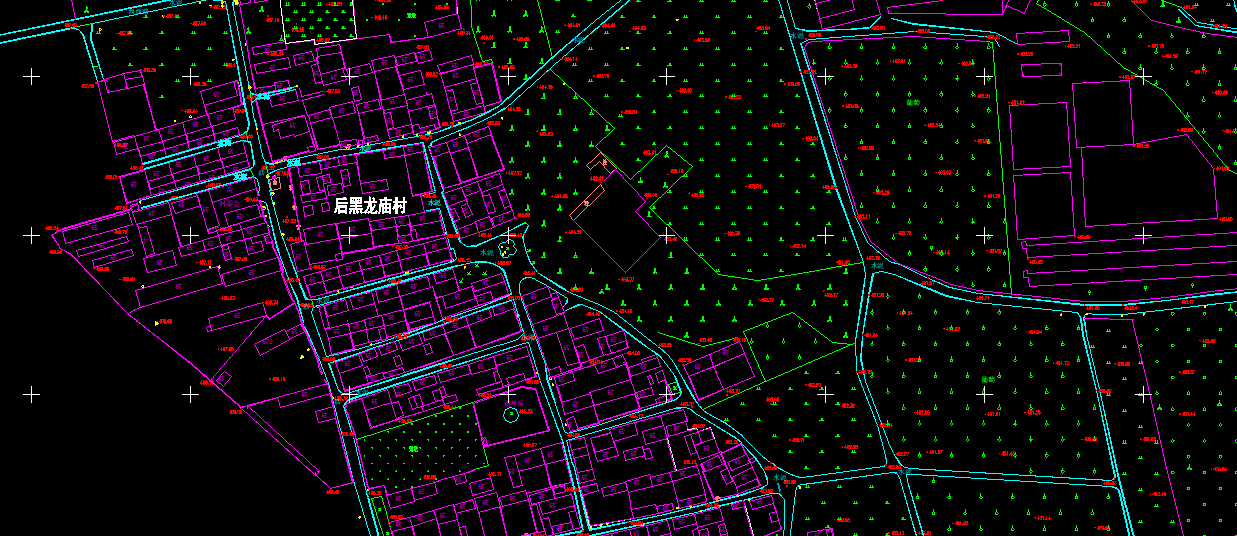Click the 水渠 label on the right diagonal canal
The height and width of the screenshot is (536, 1237).
click(x=876, y=266)
